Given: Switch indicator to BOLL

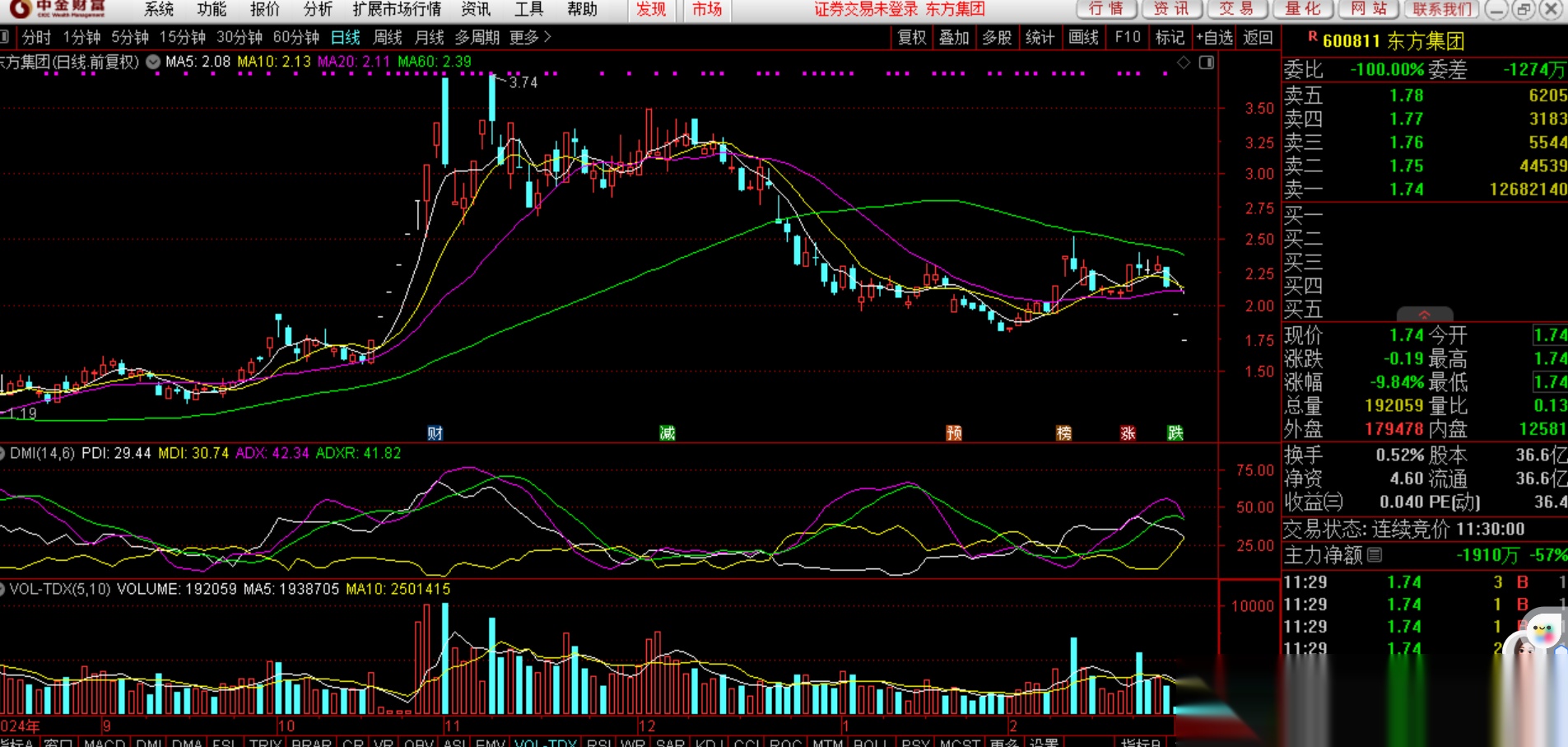Looking at the screenshot, I should point(872,742).
